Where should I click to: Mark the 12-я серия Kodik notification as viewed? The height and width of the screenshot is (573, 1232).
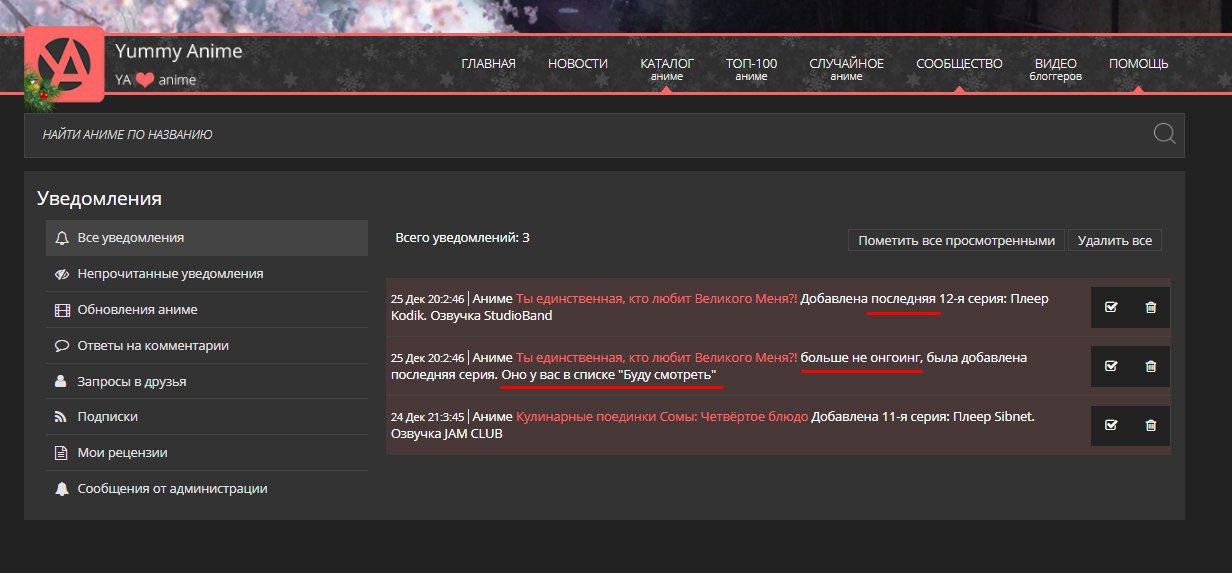coord(1111,307)
